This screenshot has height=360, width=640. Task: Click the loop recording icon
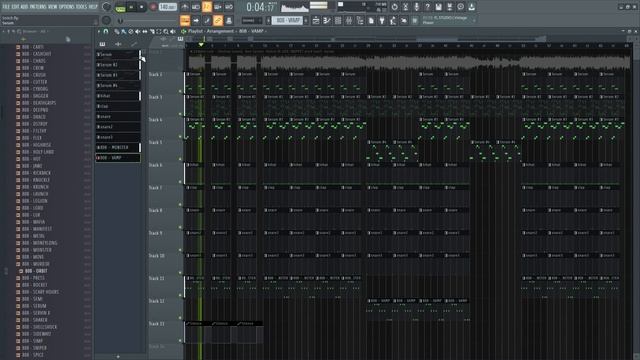(229, 7)
